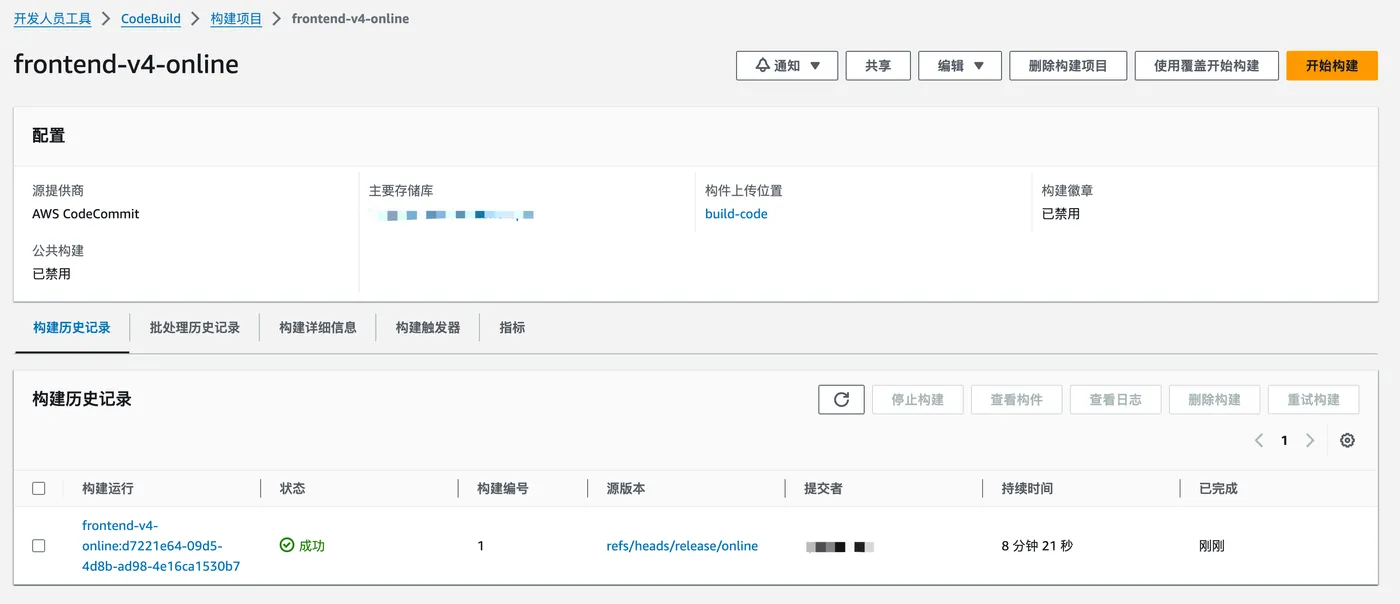Click 使用覆盖开始构建 button
1400x604 pixels.
click(1206, 66)
